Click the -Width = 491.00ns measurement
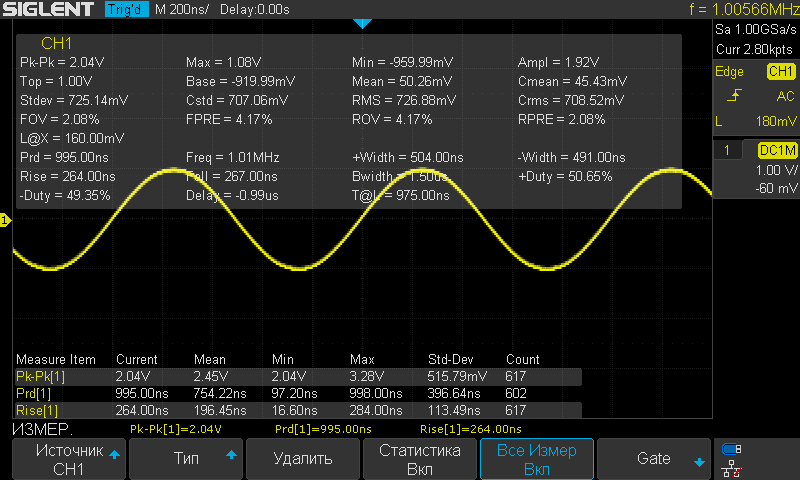The image size is (800, 480). (571, 158)
